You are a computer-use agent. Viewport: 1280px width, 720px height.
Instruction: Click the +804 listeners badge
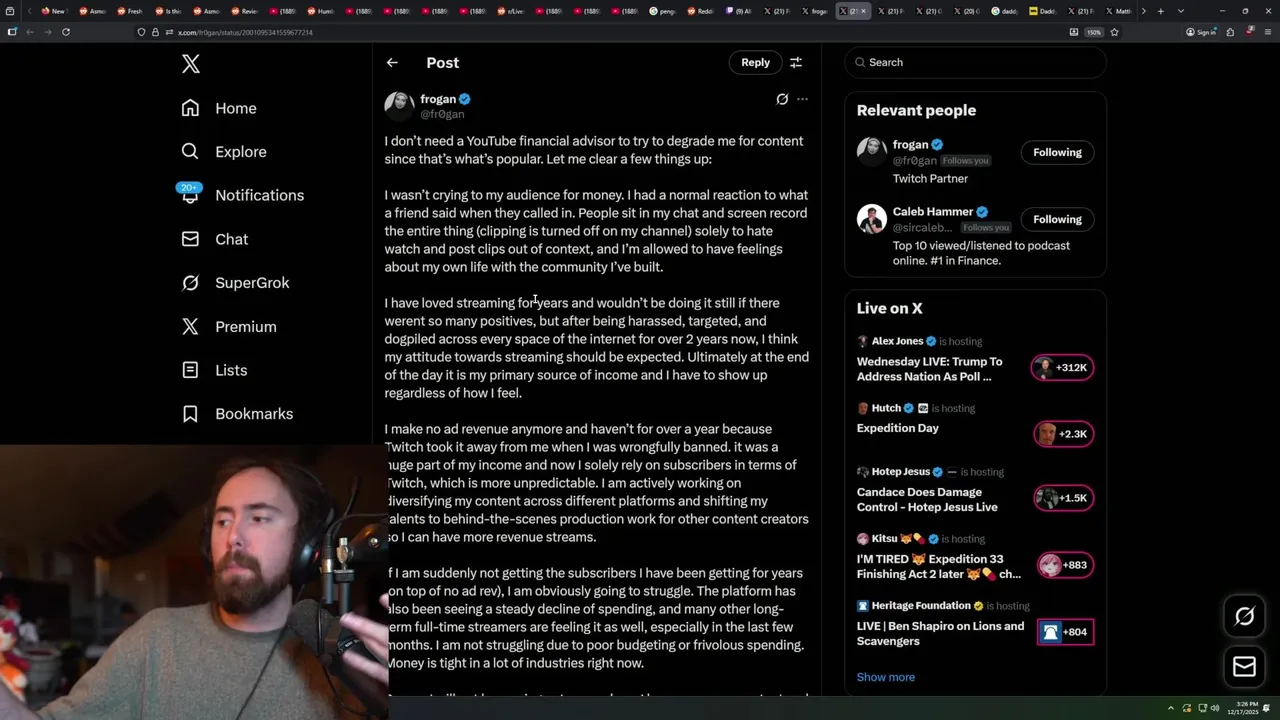[1065, 632]
